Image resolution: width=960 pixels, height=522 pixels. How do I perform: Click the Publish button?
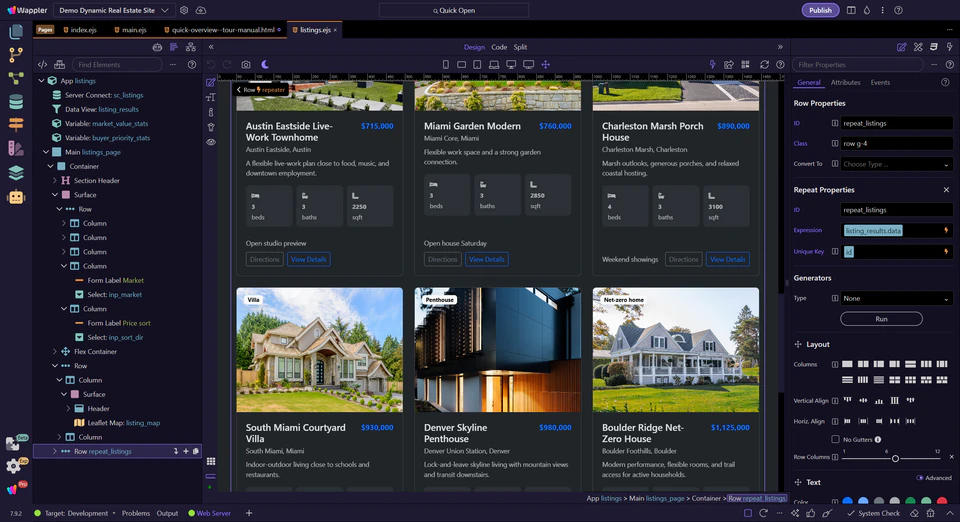820,10
